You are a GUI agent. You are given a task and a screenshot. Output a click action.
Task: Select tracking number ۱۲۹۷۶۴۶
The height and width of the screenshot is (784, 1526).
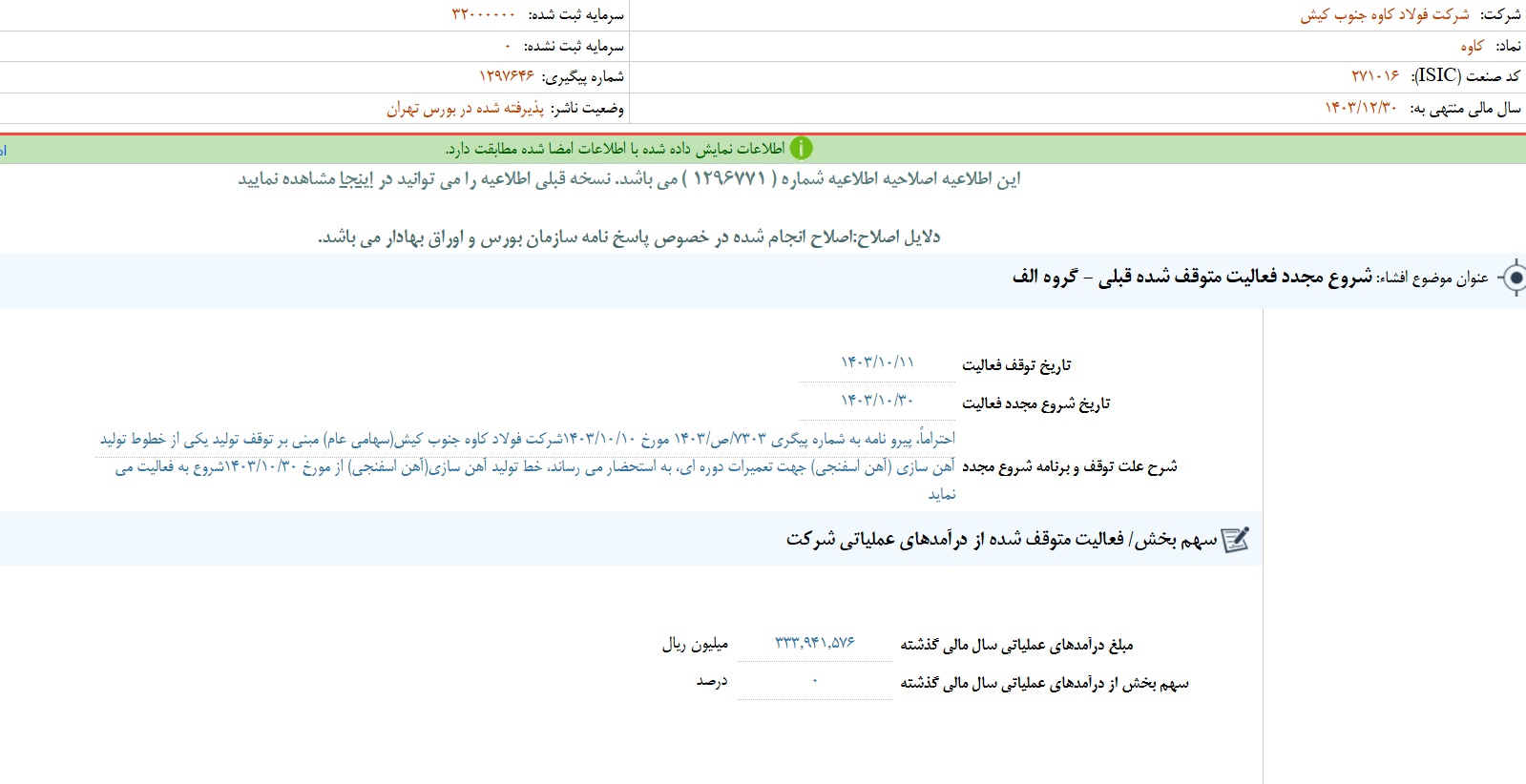[x=507, y=75]
